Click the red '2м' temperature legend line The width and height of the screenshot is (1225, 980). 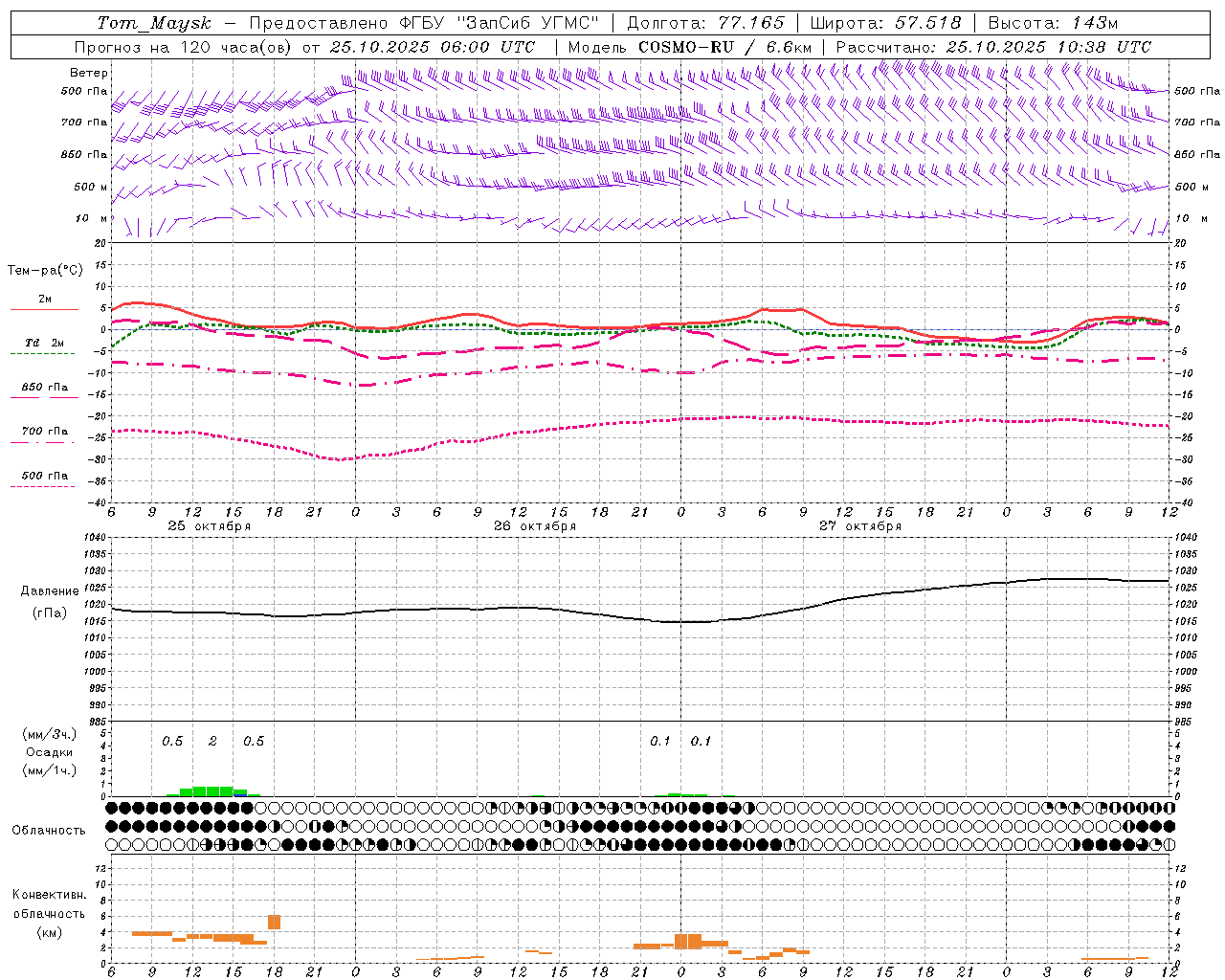44,309
